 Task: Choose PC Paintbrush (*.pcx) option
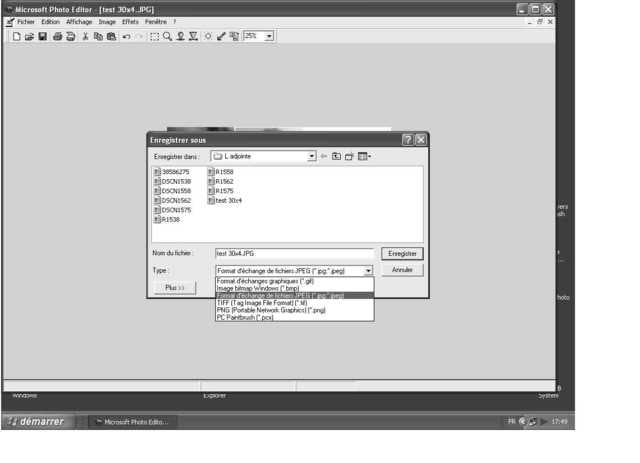click(294, 317)
